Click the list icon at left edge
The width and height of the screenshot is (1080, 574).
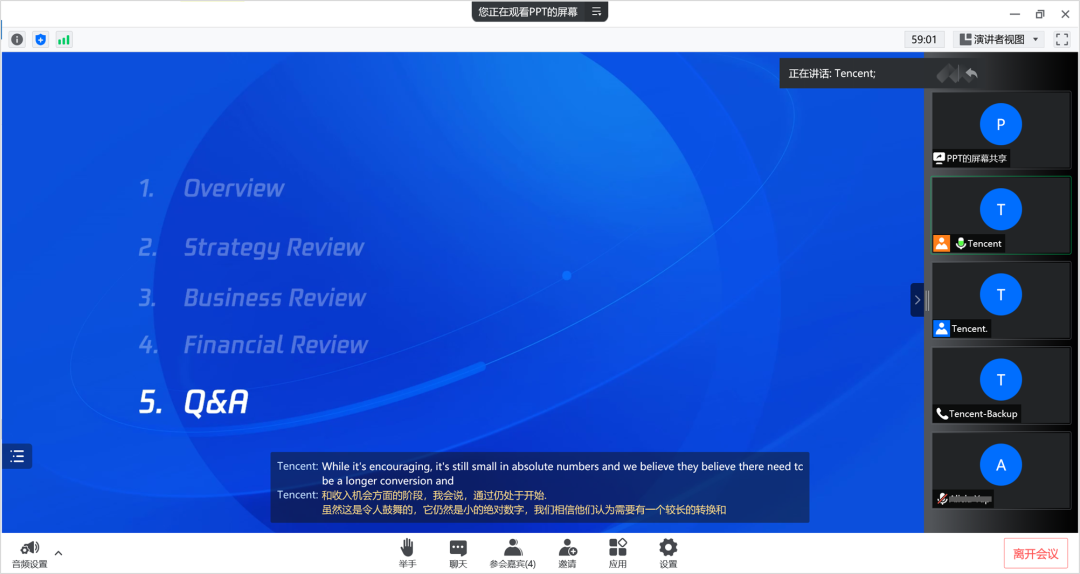pos(17,456)
